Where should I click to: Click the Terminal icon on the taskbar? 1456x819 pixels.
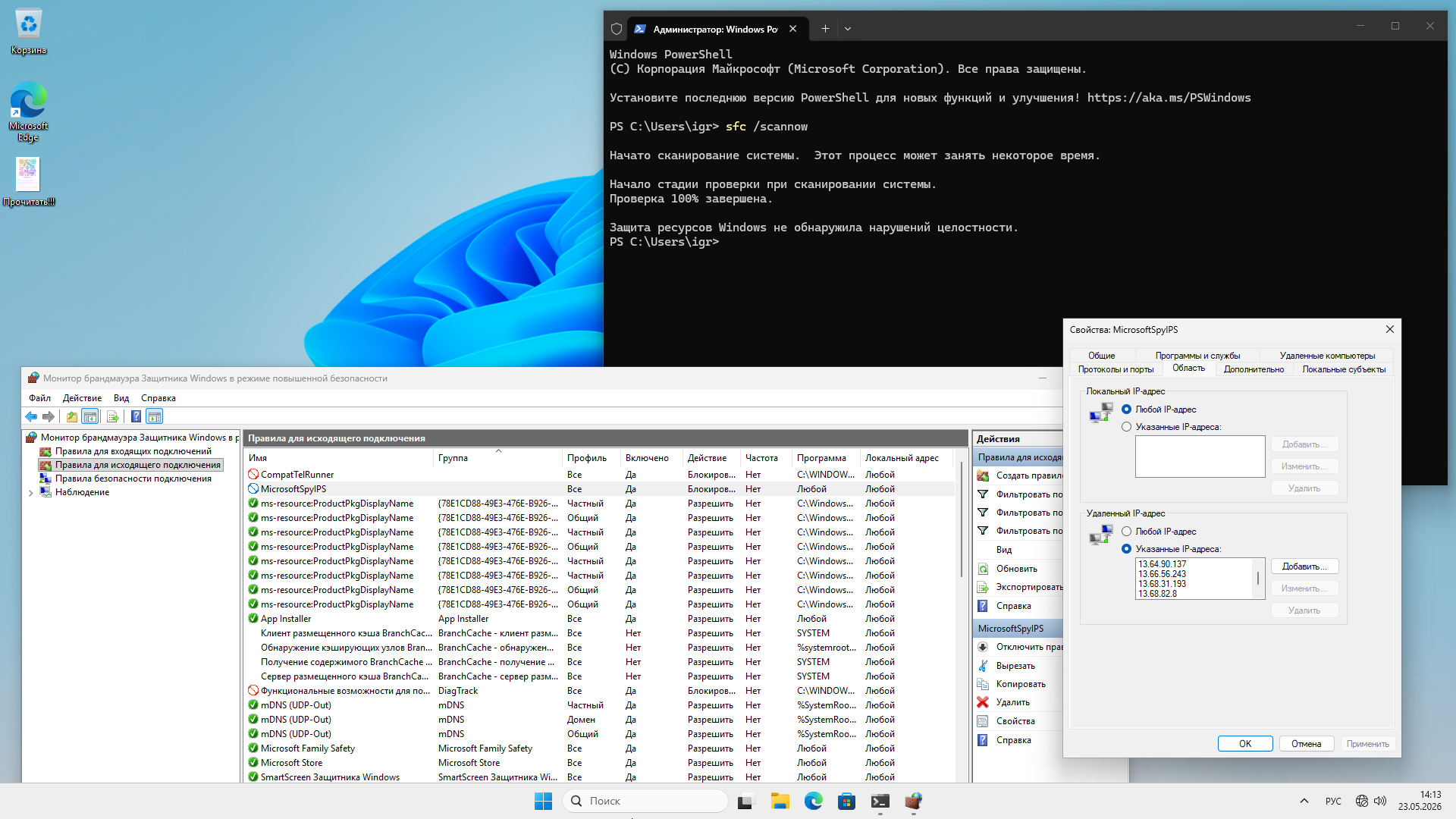pos(880,801)
